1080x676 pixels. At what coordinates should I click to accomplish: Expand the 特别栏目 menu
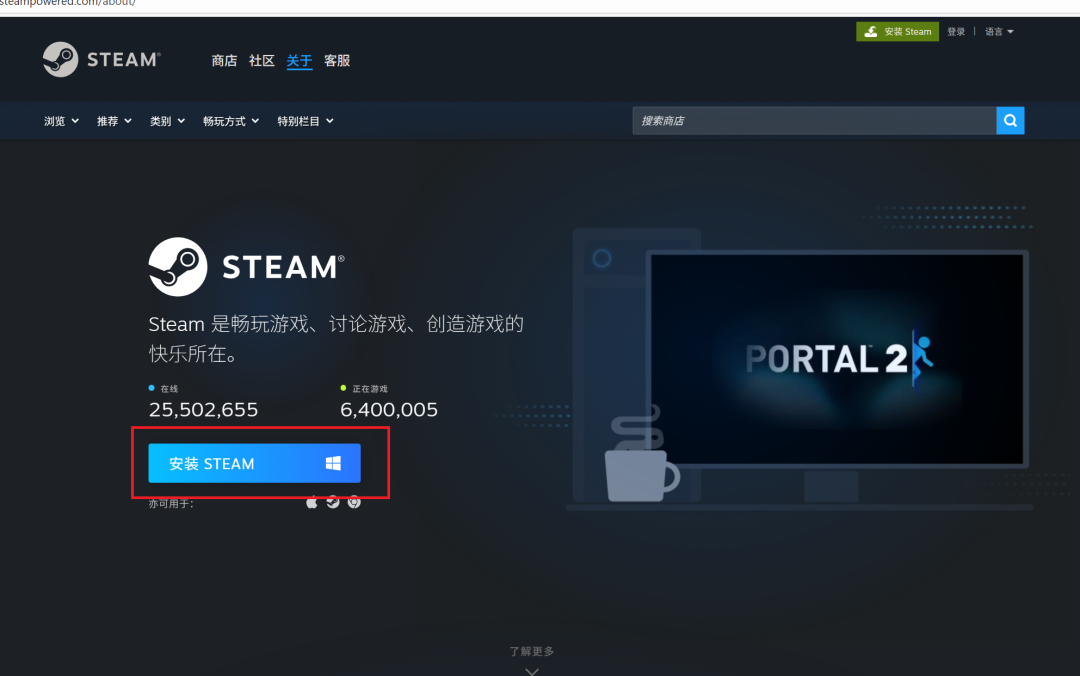305,121
